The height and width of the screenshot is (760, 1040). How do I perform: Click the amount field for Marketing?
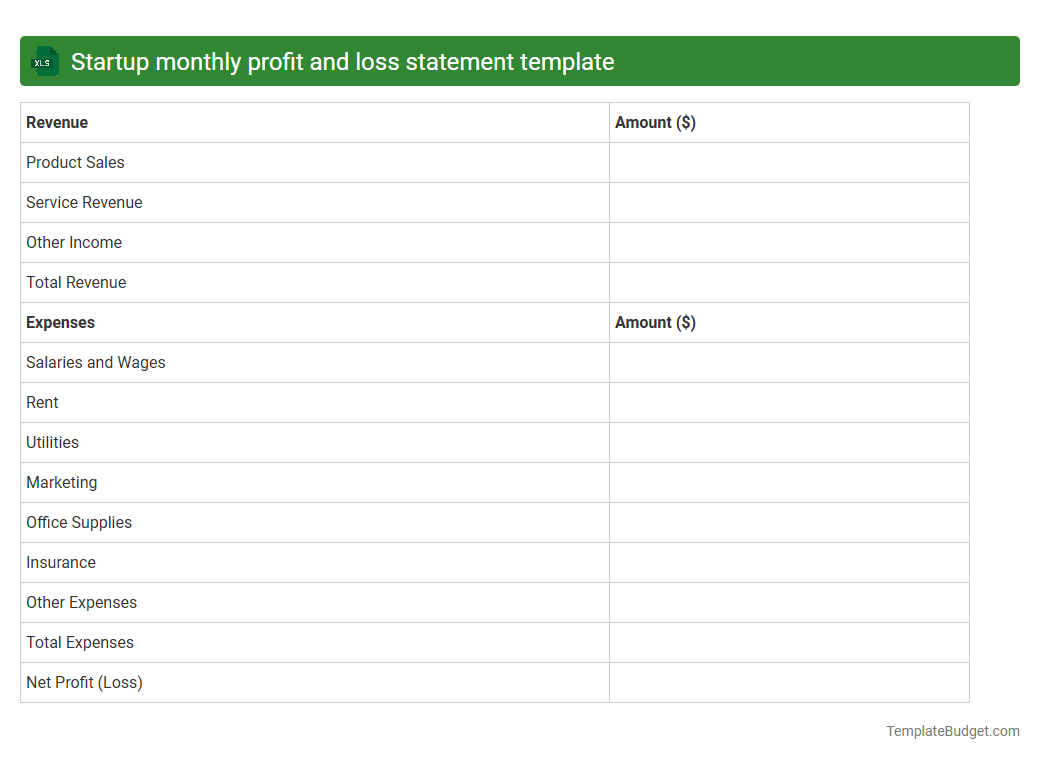coord(789,482)
